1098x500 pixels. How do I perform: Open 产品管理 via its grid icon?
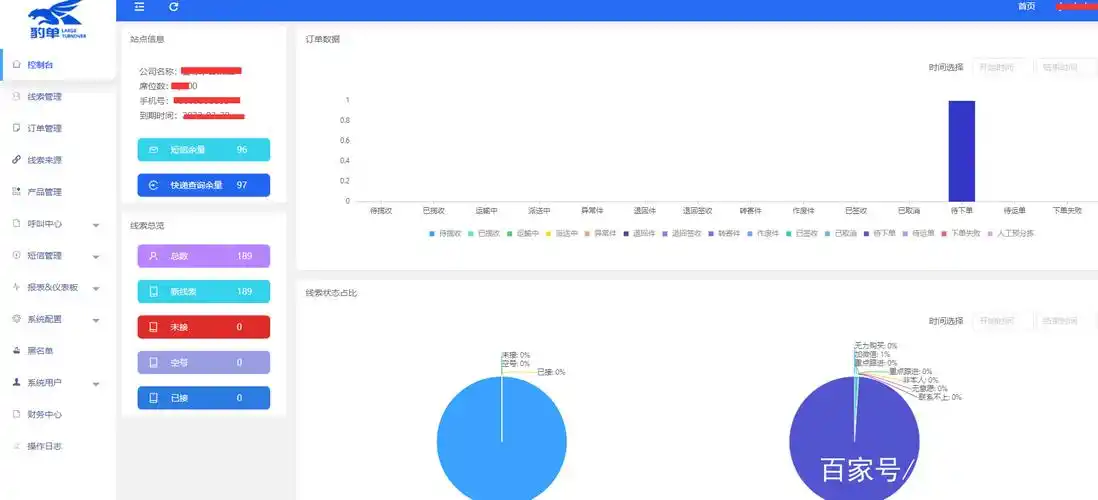point(17,191)
